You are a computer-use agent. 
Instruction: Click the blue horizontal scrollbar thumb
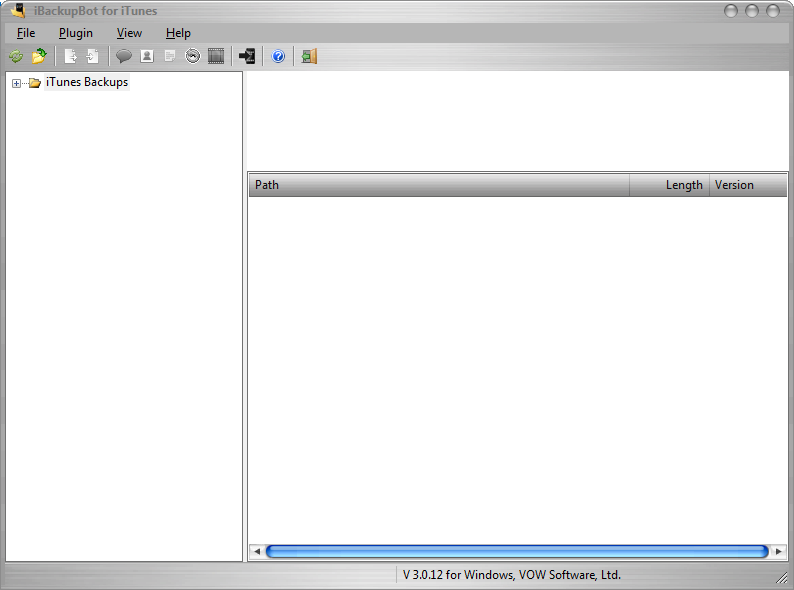pyautogui.click(x=517, y=551)
